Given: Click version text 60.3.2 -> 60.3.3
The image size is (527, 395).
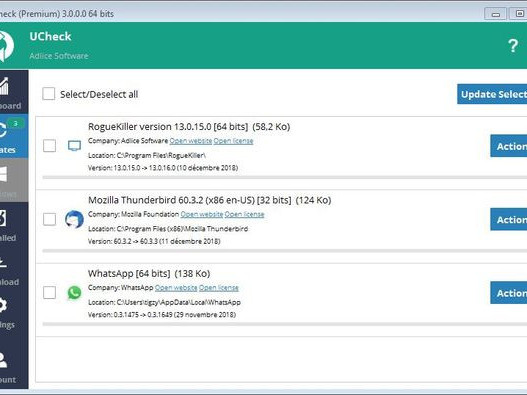Looking at the screenshot, I should coord(154,241).
